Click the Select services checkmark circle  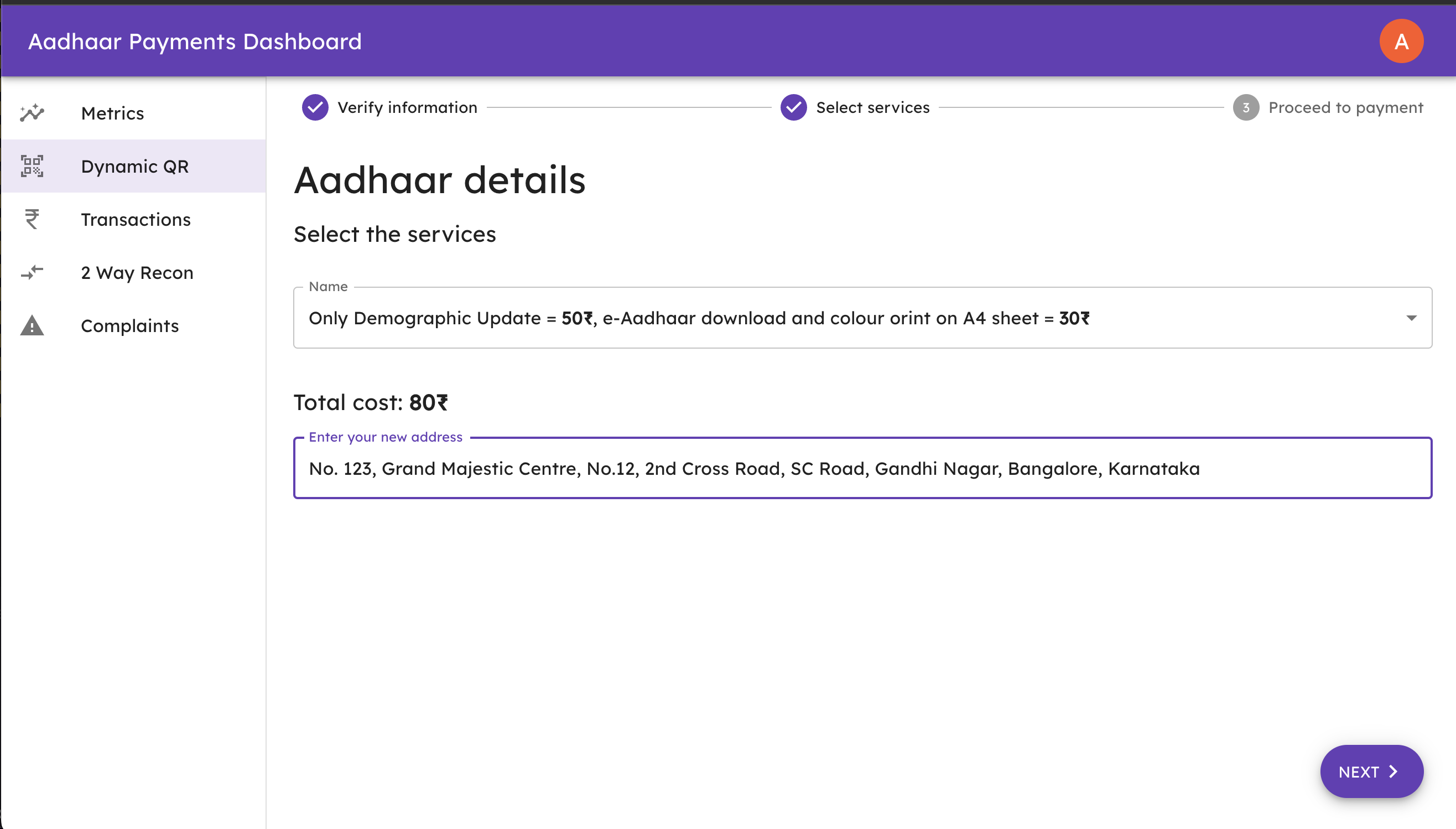(793, 107)
